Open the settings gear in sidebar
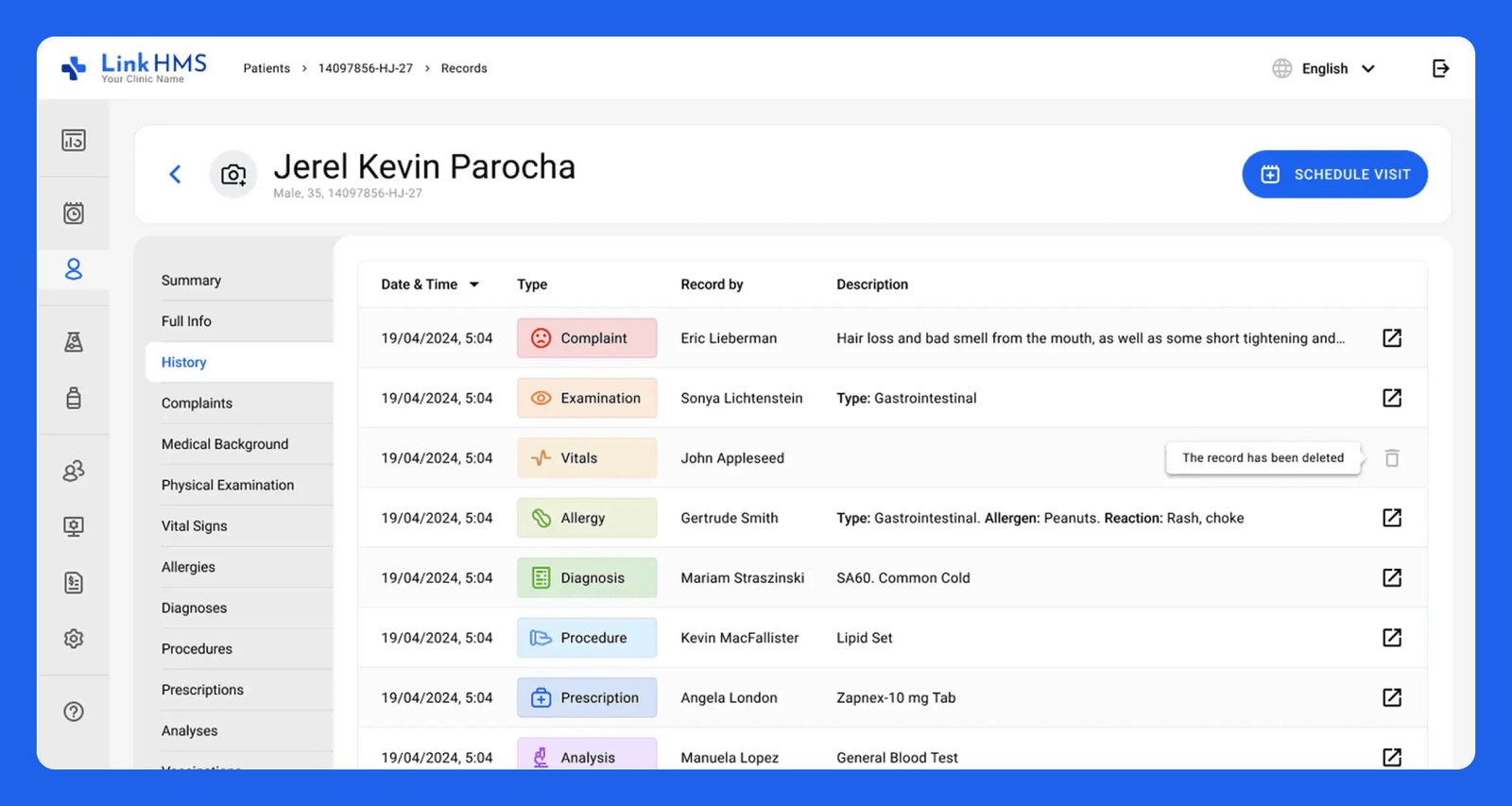This screenshot has height=806, width=1512. (74, 639)
